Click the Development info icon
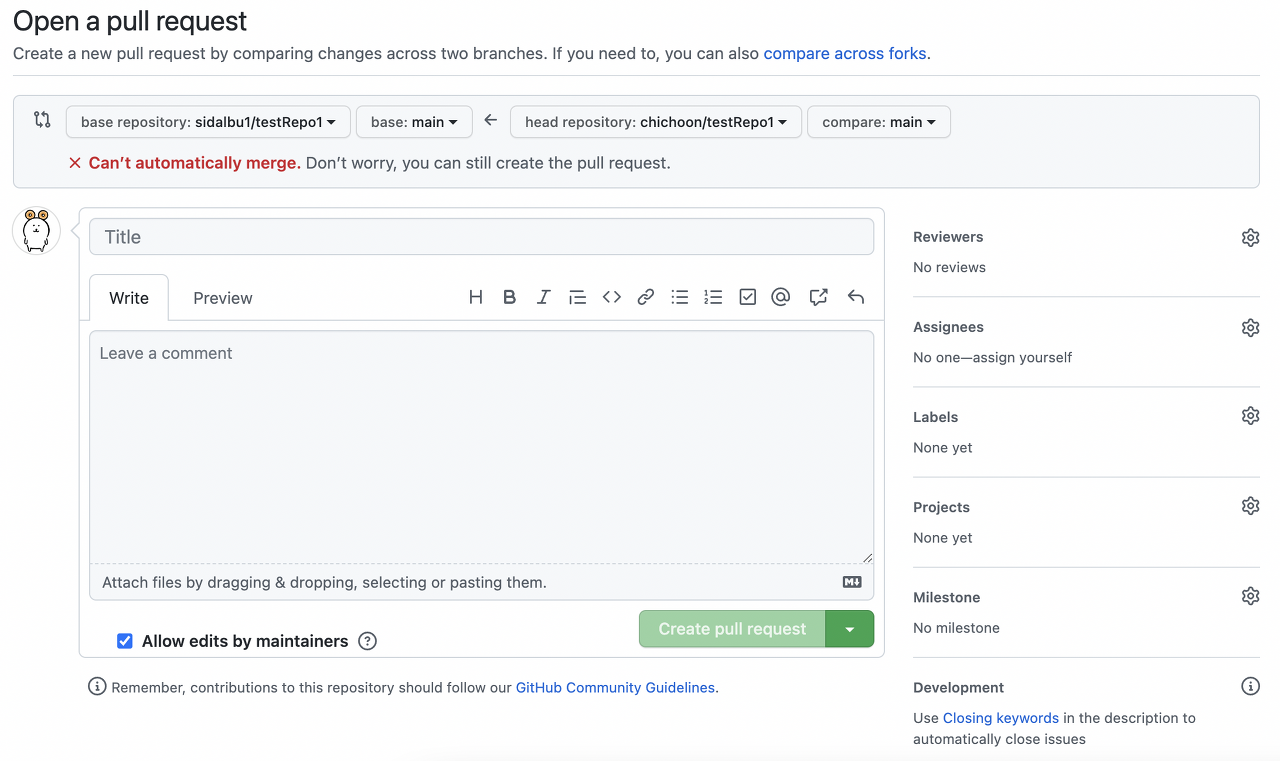The image size is (1280, 761). coord(1250,686)
